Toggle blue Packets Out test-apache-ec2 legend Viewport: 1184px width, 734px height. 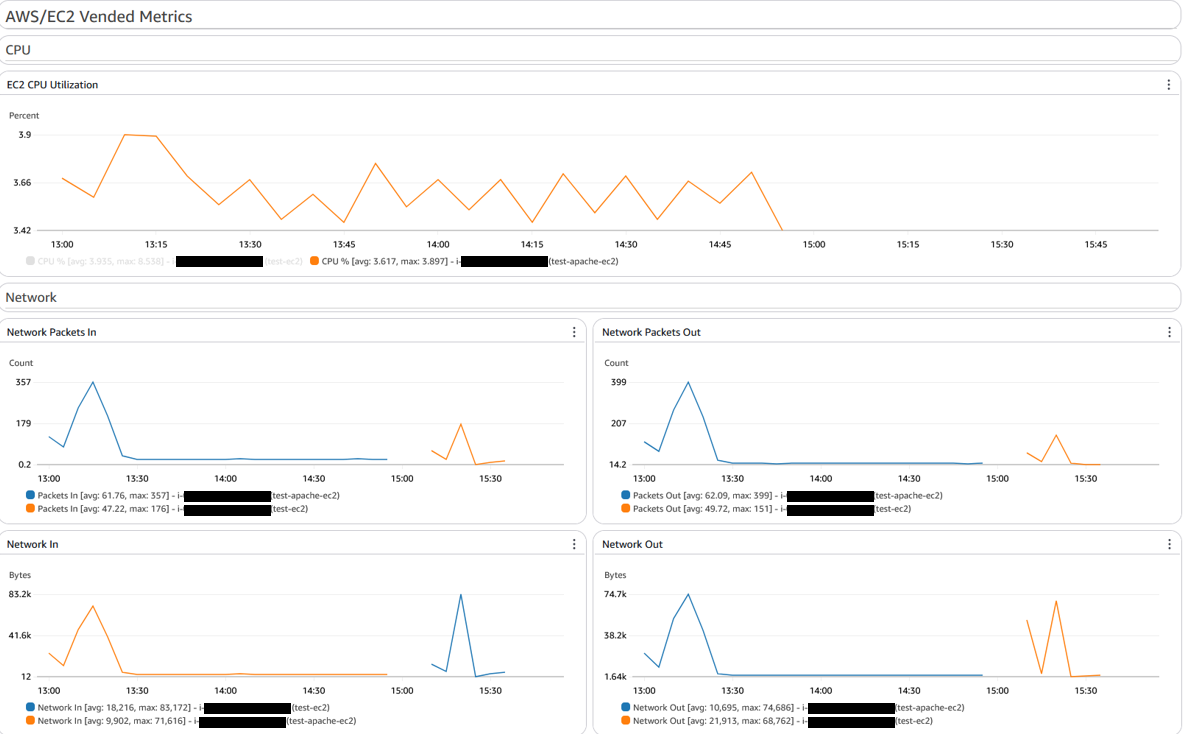[625, 495]
